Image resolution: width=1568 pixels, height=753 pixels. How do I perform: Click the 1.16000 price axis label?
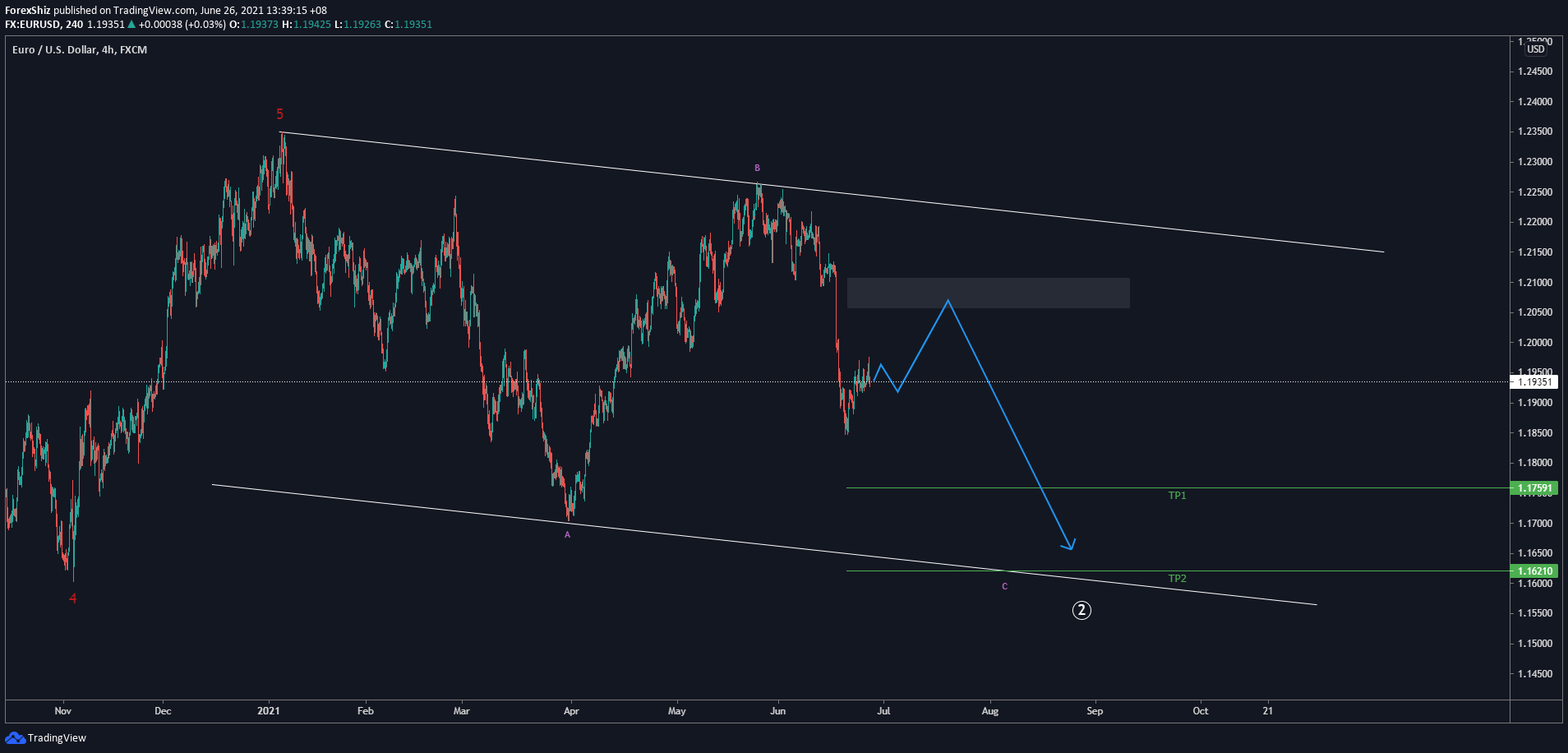[1535, 584]
